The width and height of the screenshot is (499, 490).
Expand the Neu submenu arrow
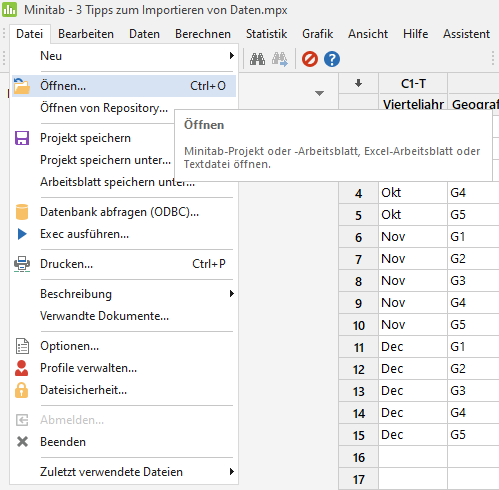point(232,56)
